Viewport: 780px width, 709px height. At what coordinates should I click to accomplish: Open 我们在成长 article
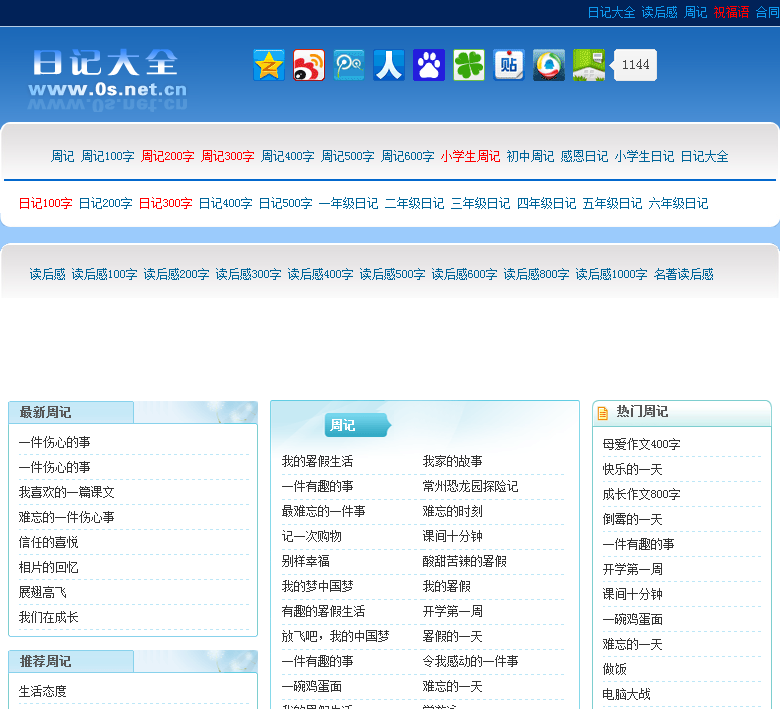tap(48, 617)
